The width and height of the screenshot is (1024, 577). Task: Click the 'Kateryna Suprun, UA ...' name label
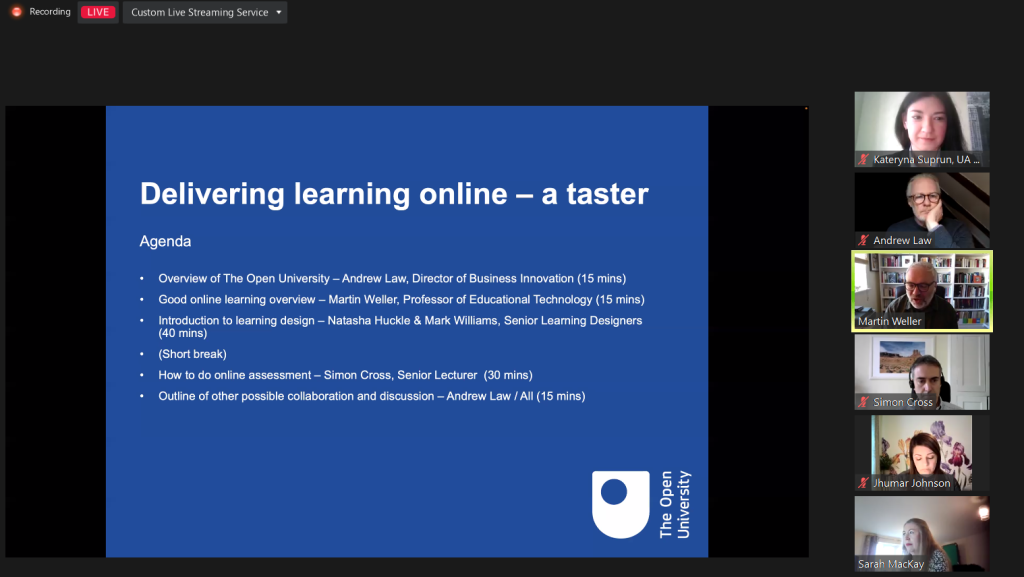click(x=926, y=159)
